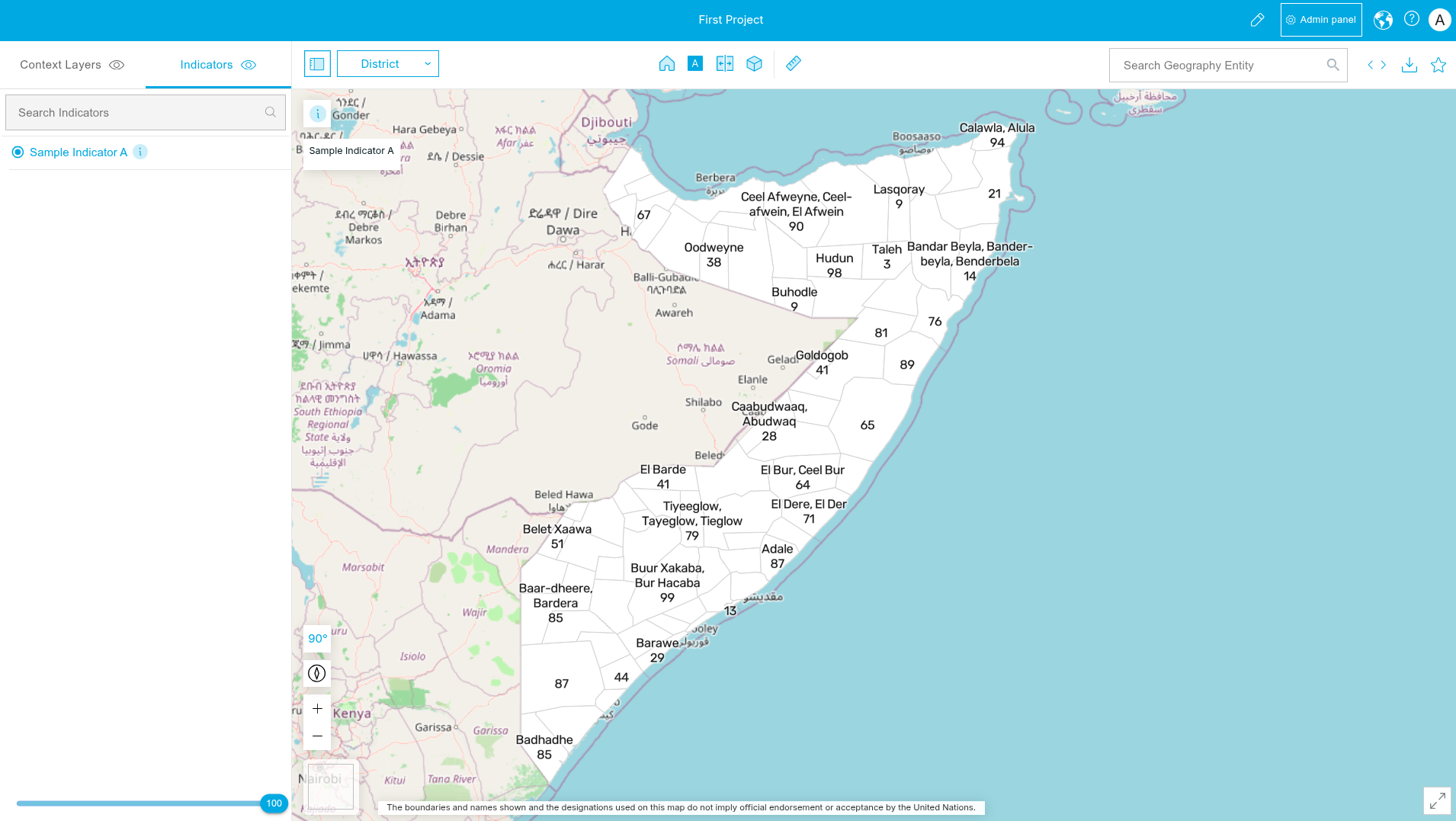1456x821 pixels.
Task: Enable the 3D view cube icon
Action: coord(754,64)
